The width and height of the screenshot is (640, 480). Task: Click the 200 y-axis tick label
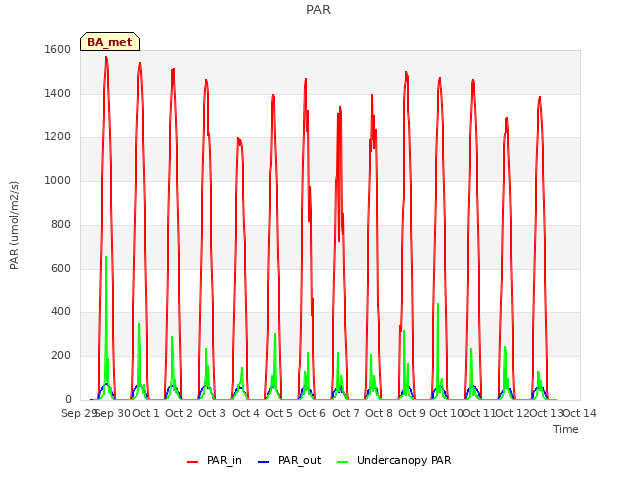tap(61, 356)
